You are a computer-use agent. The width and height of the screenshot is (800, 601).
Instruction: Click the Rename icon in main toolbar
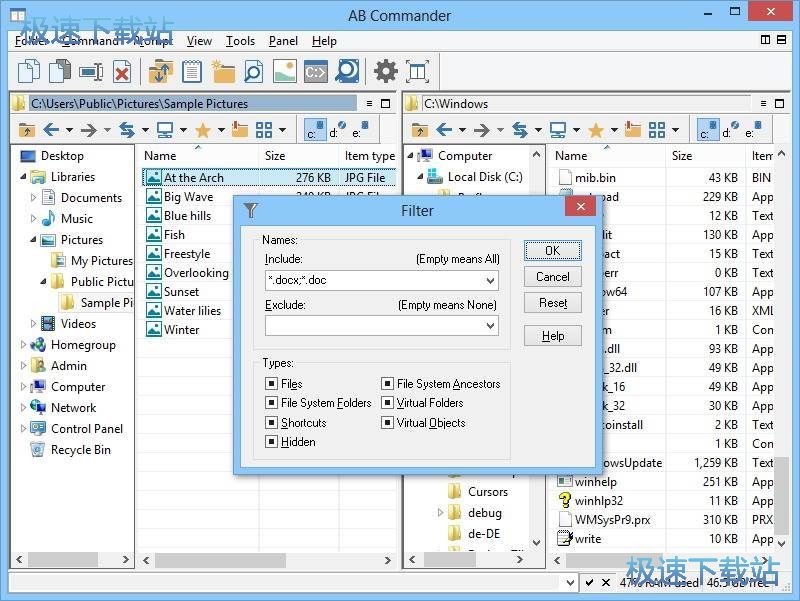tap(91, 71)
